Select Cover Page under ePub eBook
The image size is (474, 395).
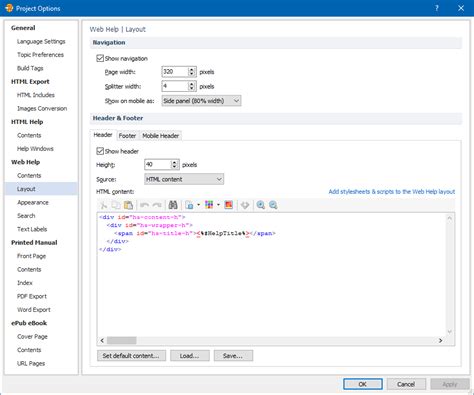pyautogui.click(x=32, y=337)
